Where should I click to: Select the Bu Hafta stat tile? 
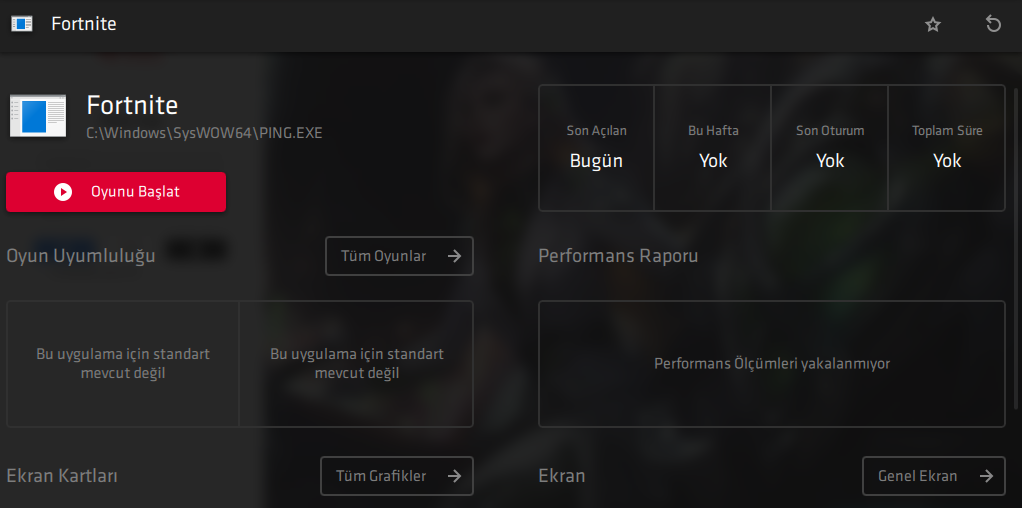tap(712, 148)
